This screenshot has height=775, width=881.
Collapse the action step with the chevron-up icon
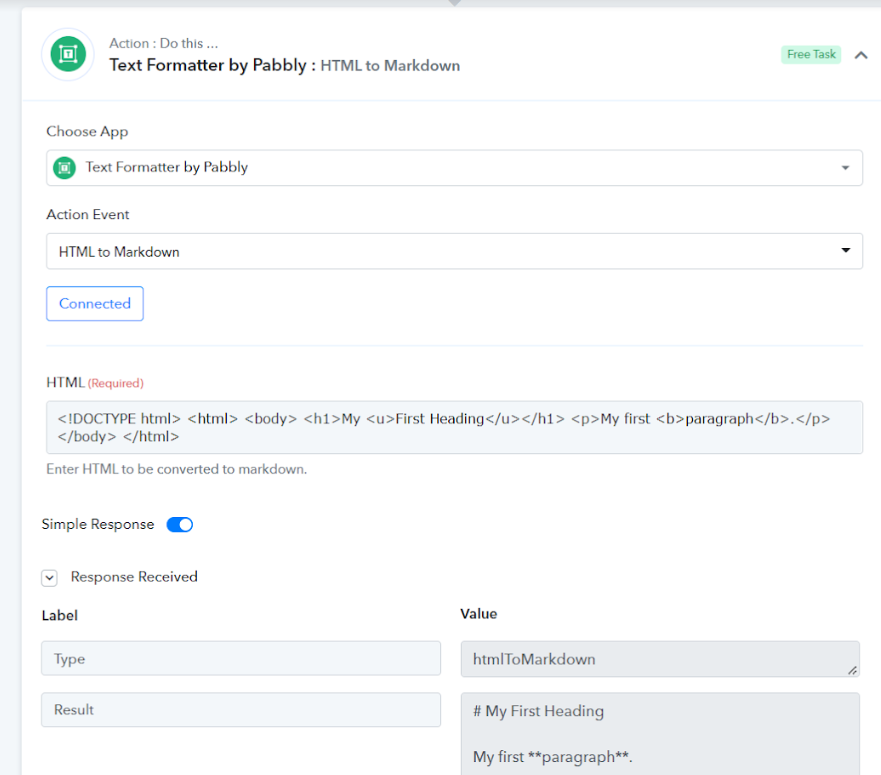click(x=861, y=55)
